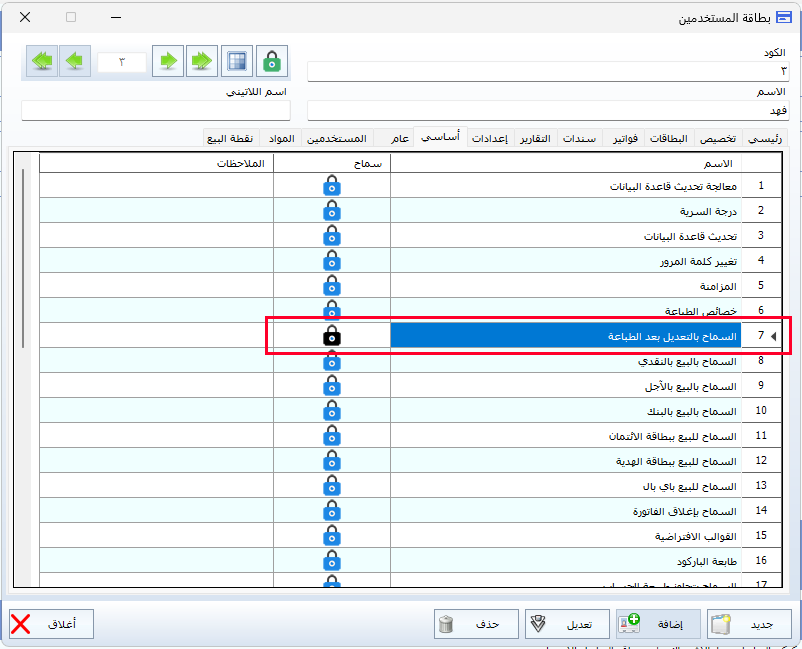This screenshot has width=802, height=649.
Task: Click the تعديل button
Action: pos(567,624)
